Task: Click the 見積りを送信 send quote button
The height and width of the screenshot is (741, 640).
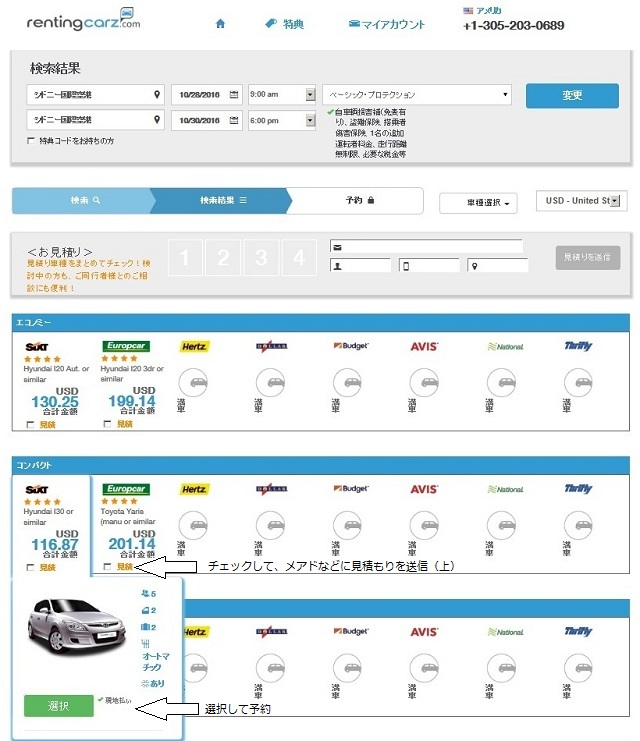Action: click(588, 258)
